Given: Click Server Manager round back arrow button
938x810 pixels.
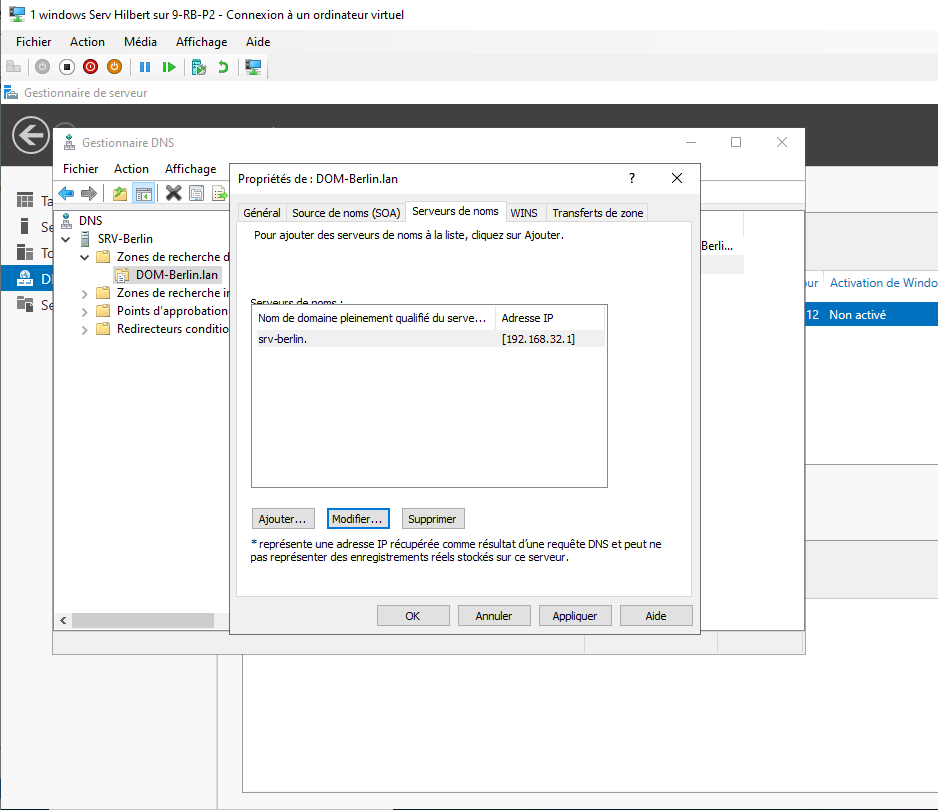Looking at the screenshot, I should pos(31,135).
